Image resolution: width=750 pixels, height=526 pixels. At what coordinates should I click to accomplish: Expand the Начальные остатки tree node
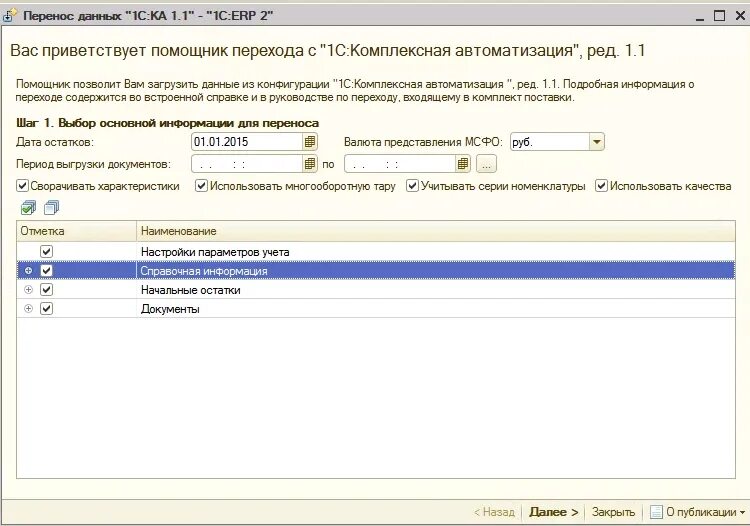click(29, 290)
